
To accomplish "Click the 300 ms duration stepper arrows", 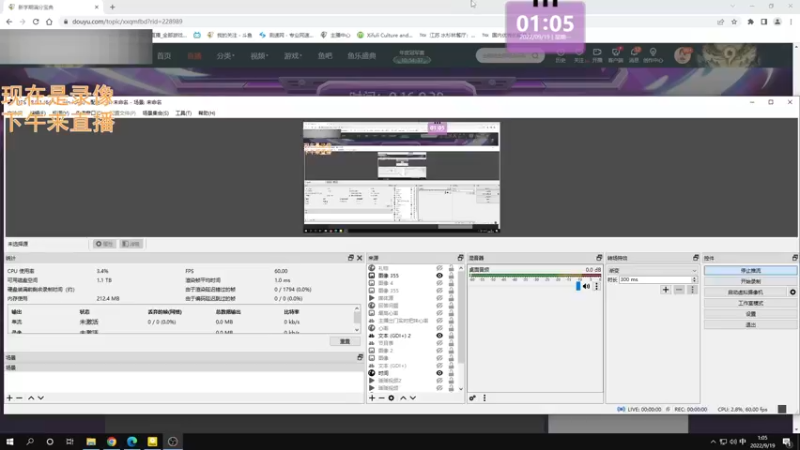I will 694,280.
